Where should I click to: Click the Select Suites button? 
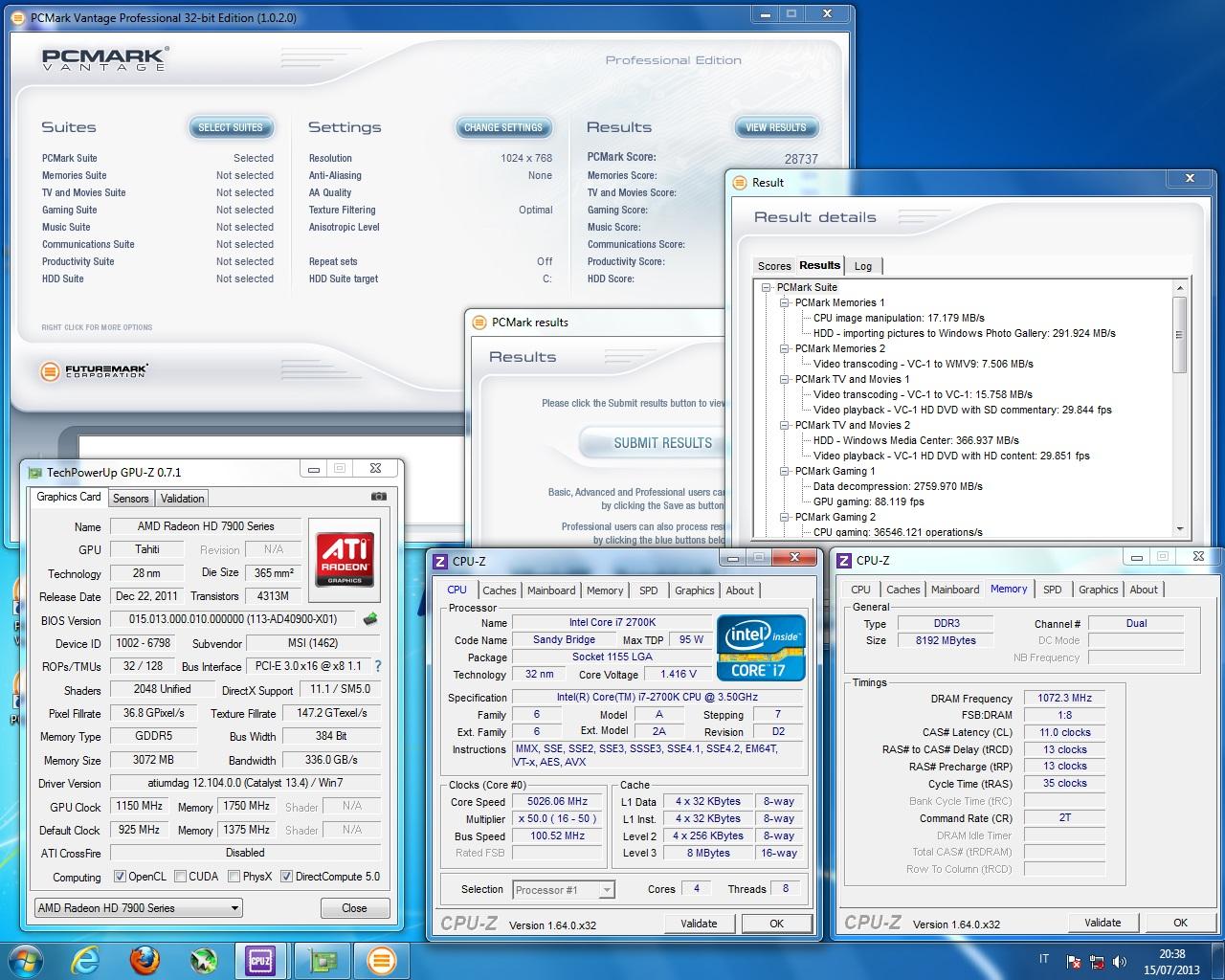point(230,127)
